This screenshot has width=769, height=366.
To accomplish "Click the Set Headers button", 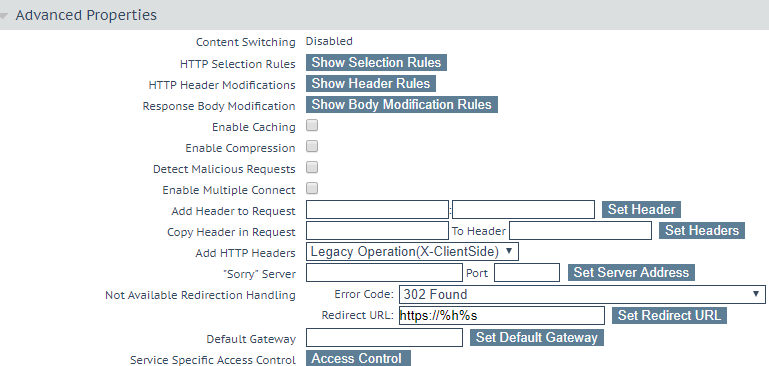I will click(702, 231).
